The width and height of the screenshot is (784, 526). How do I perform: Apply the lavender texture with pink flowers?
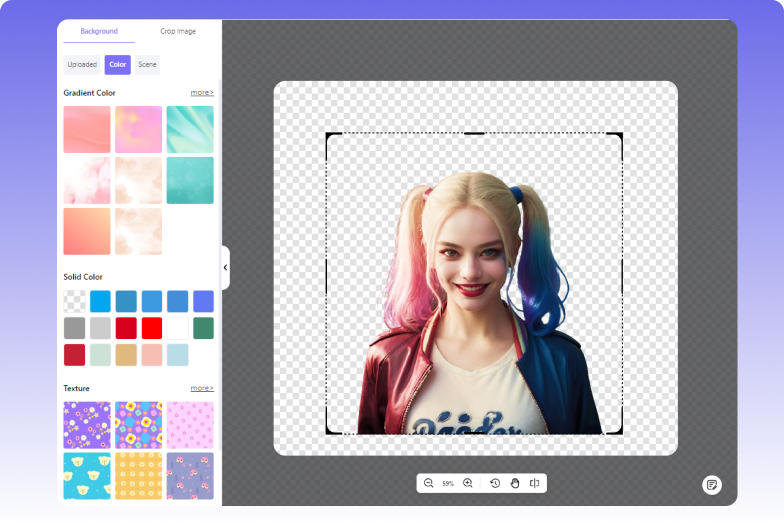(190, 476)
